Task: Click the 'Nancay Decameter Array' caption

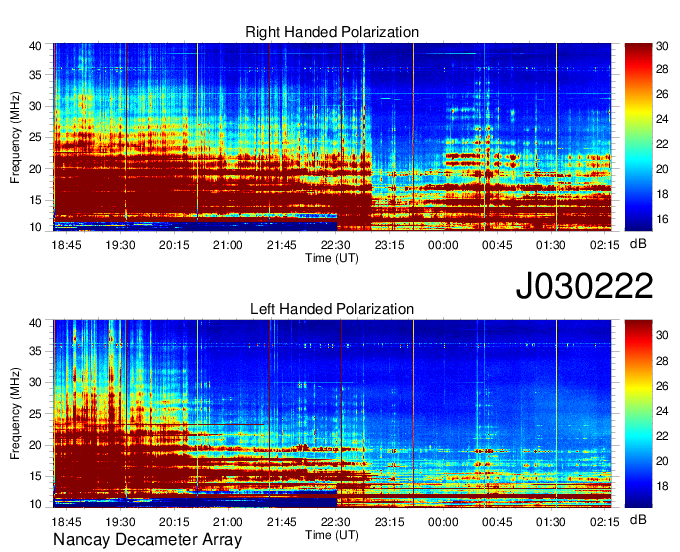Action: pyautogui.click(x=147, y=540)
